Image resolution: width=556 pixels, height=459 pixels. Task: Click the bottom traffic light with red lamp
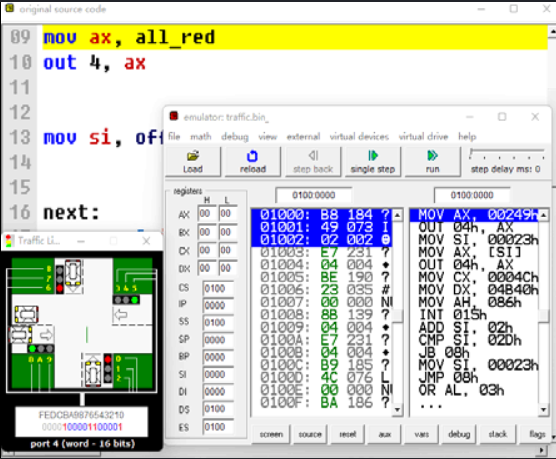[x=108, y=368]
